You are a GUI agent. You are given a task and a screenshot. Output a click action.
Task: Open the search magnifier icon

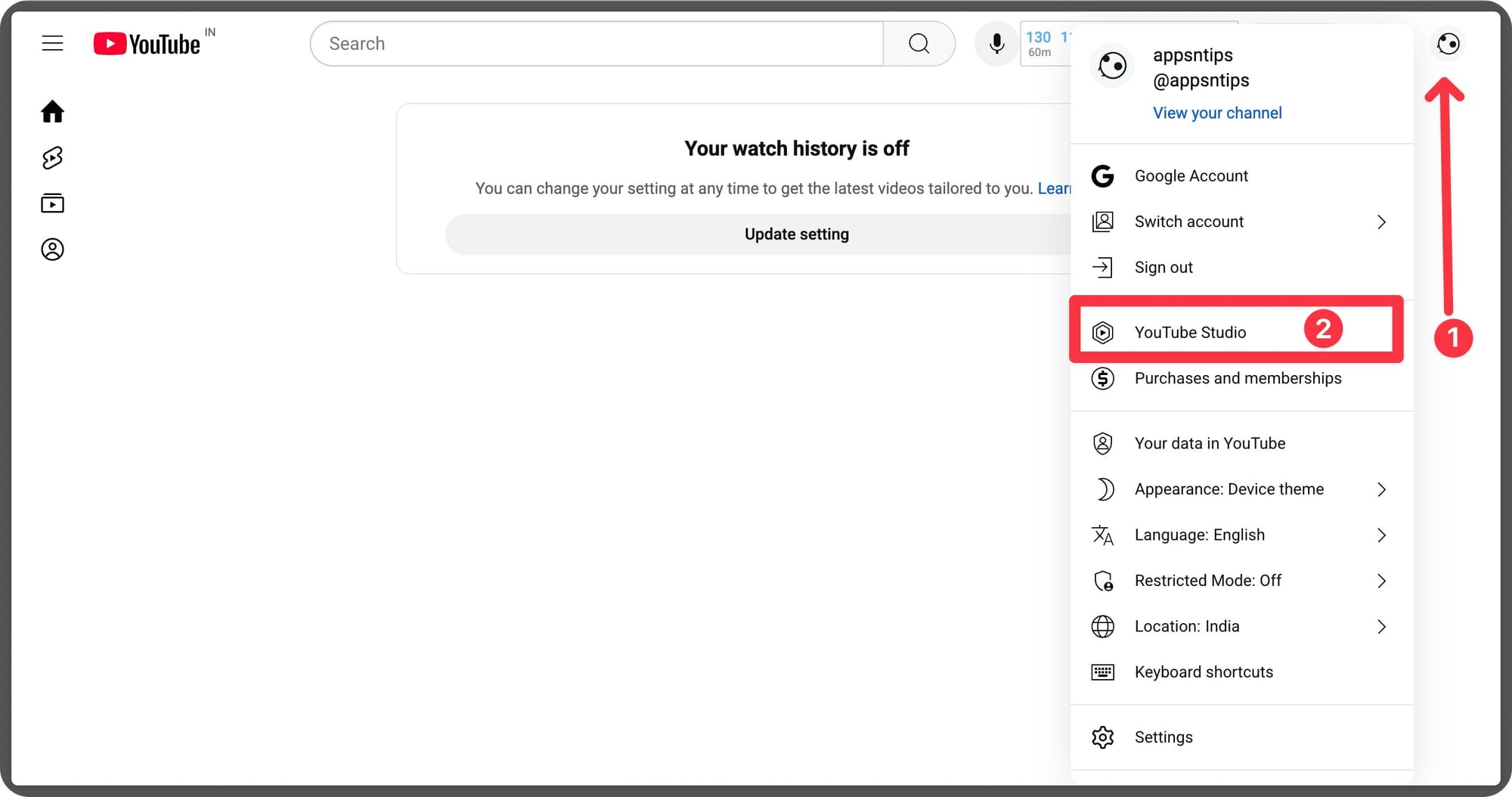(919, 43)
